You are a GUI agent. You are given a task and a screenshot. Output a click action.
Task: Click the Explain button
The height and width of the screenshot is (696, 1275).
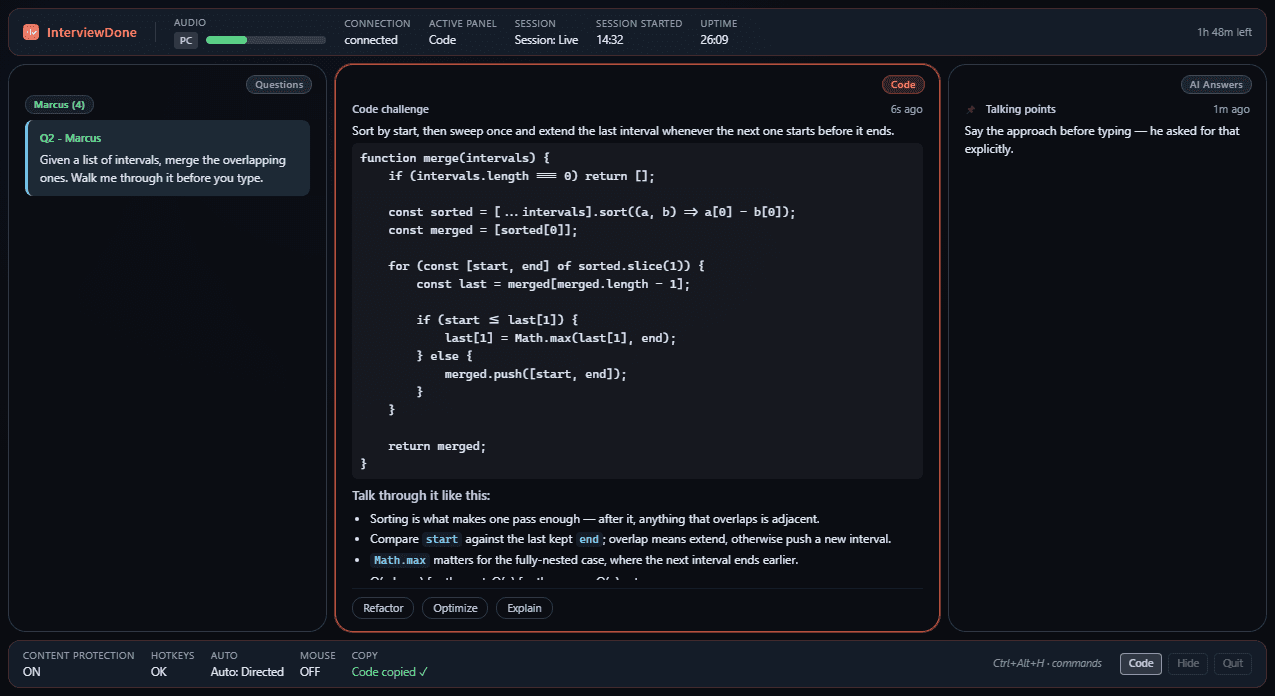[524, 608]
